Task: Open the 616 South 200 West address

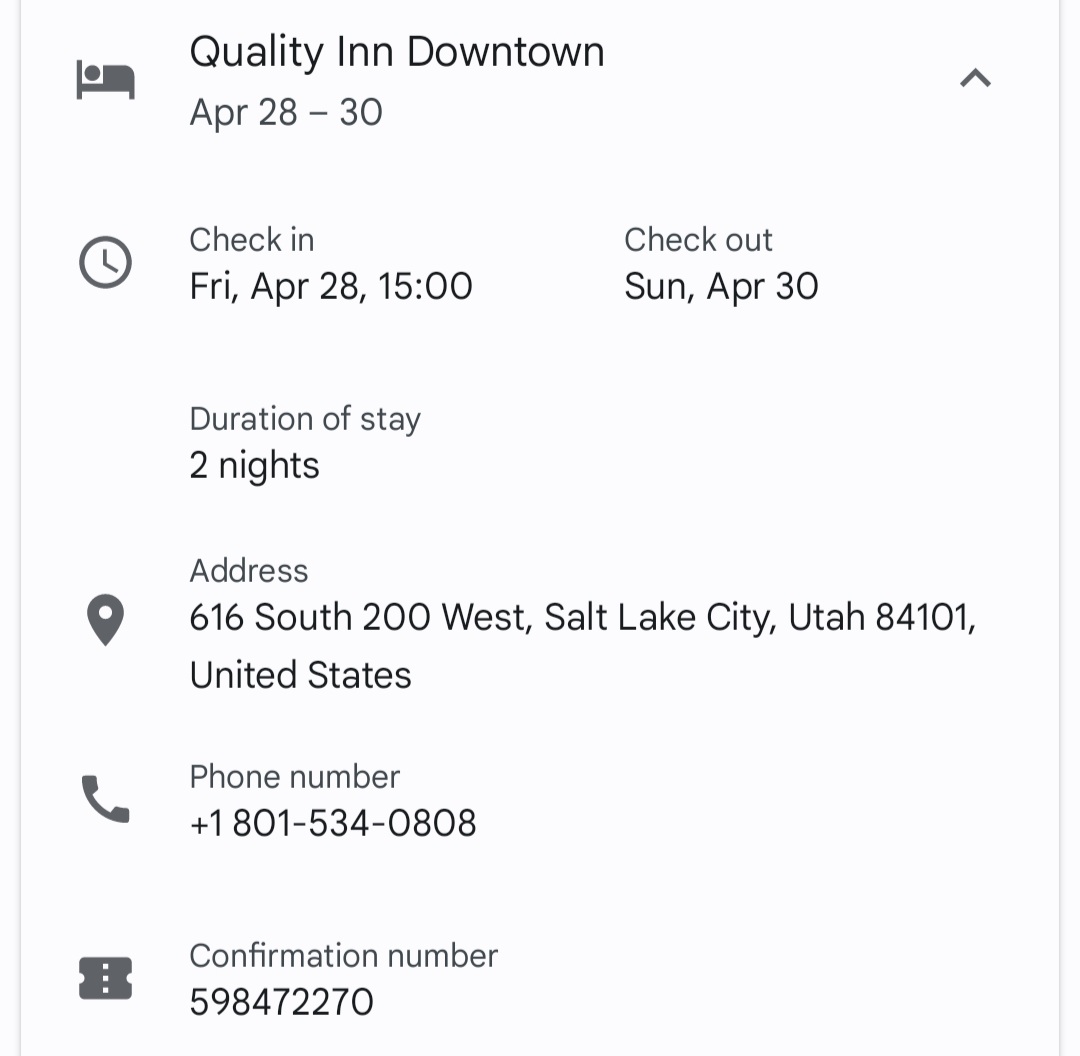Action: pos(582,618)
